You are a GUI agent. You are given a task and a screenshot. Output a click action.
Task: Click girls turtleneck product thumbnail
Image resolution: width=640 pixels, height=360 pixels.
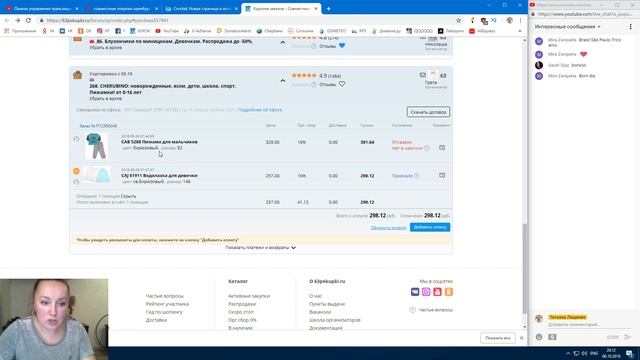pyautogui.click(x=97, y=175)
